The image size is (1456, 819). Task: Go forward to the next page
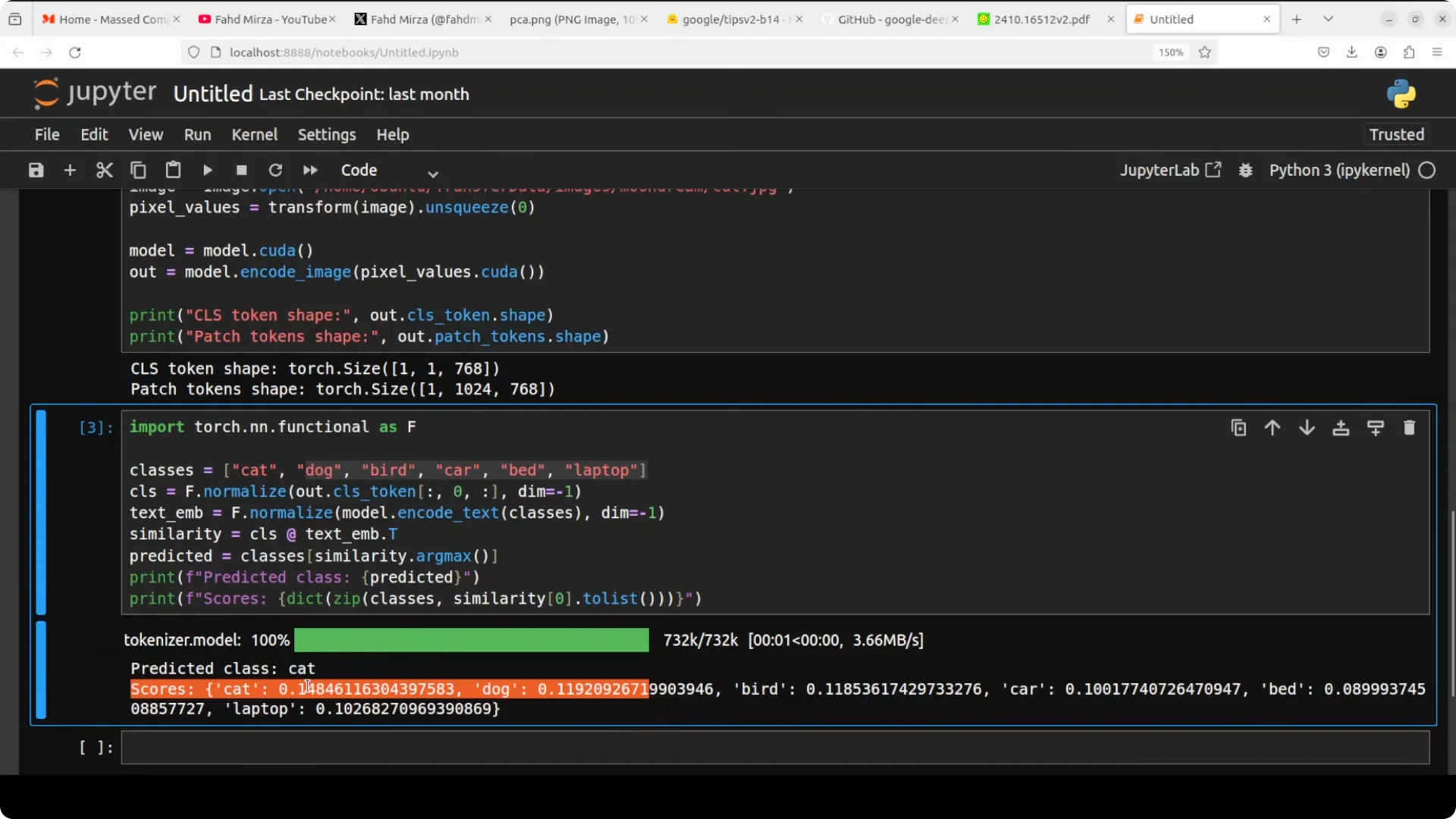[x=46, y=52]
